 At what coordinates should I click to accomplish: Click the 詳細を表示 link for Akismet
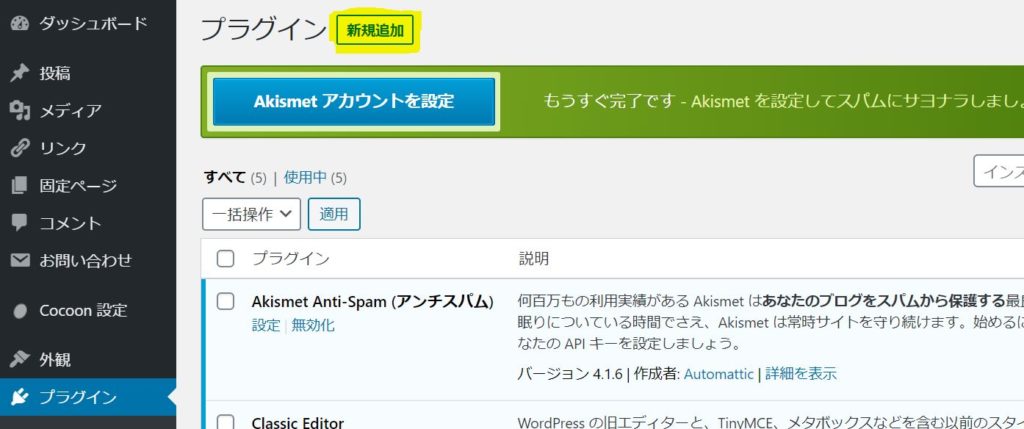(x=801, y=374)
